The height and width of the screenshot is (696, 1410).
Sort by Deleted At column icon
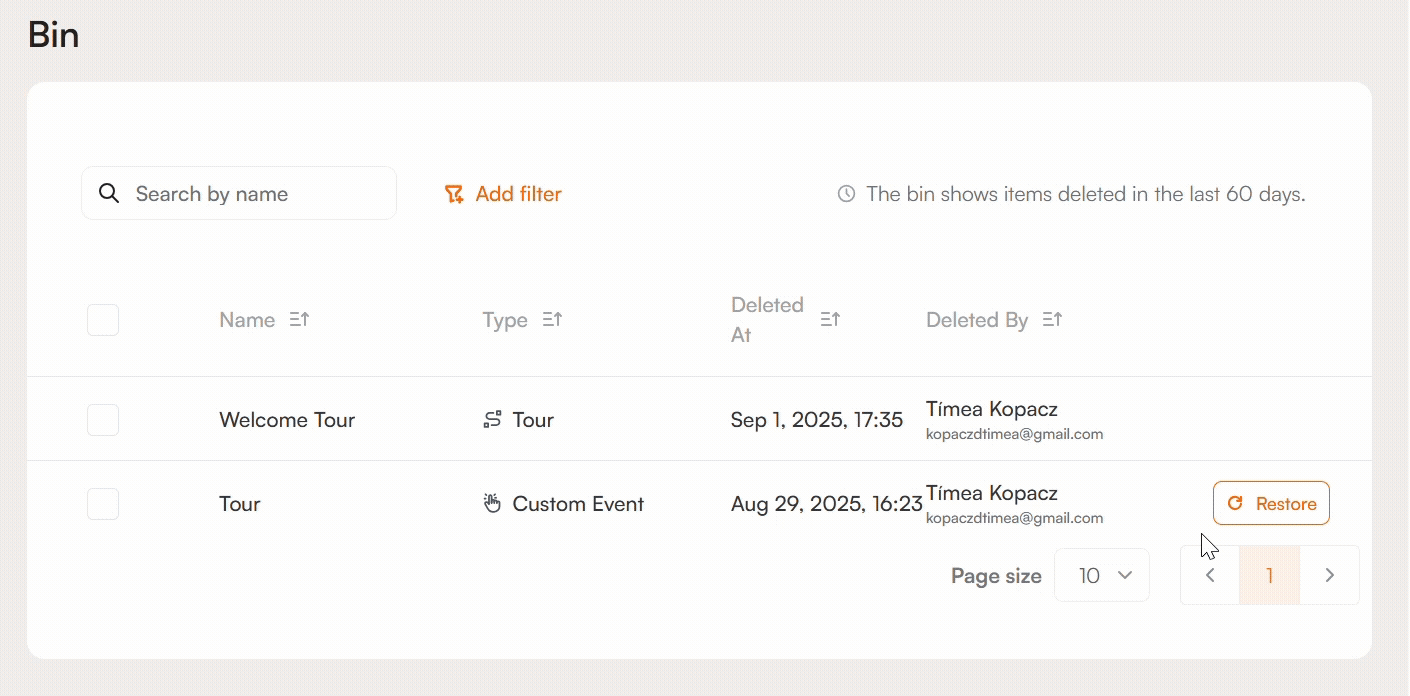coord(830,320)
